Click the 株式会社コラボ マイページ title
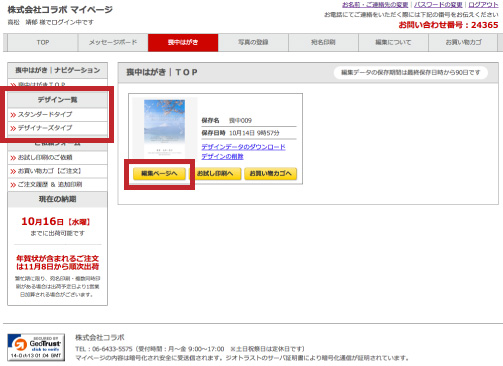 pyautogui.click(x=60, y=10)
